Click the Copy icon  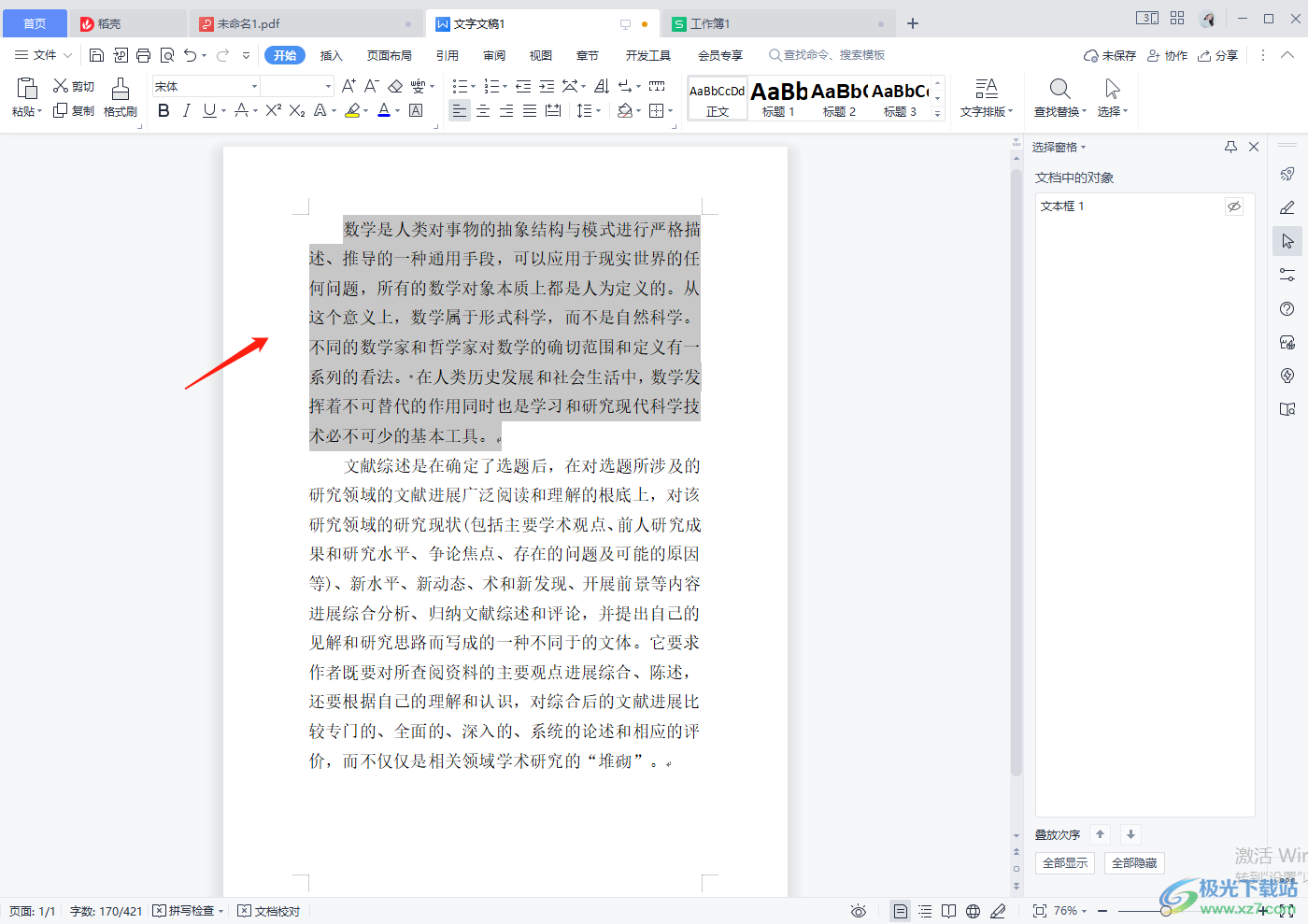click(61, 110)
